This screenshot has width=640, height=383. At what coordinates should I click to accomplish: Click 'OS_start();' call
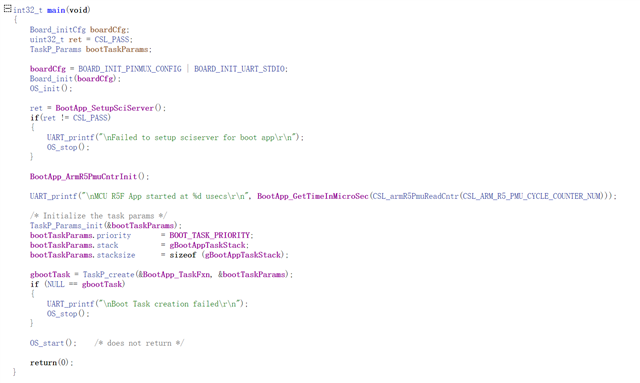pyautogui.click(x=53, y=343)
